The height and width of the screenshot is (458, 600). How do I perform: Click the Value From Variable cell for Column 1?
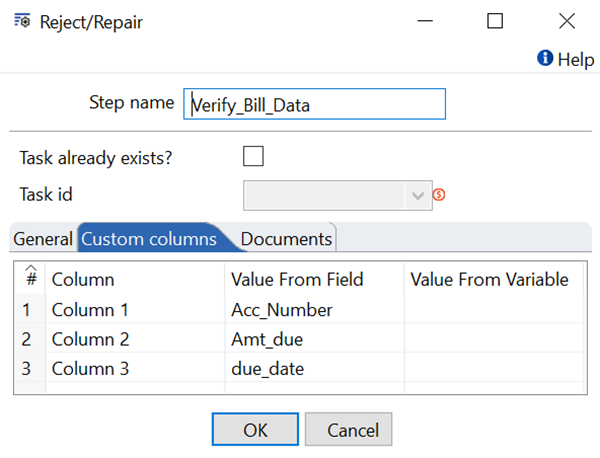(x=494, y=310)
